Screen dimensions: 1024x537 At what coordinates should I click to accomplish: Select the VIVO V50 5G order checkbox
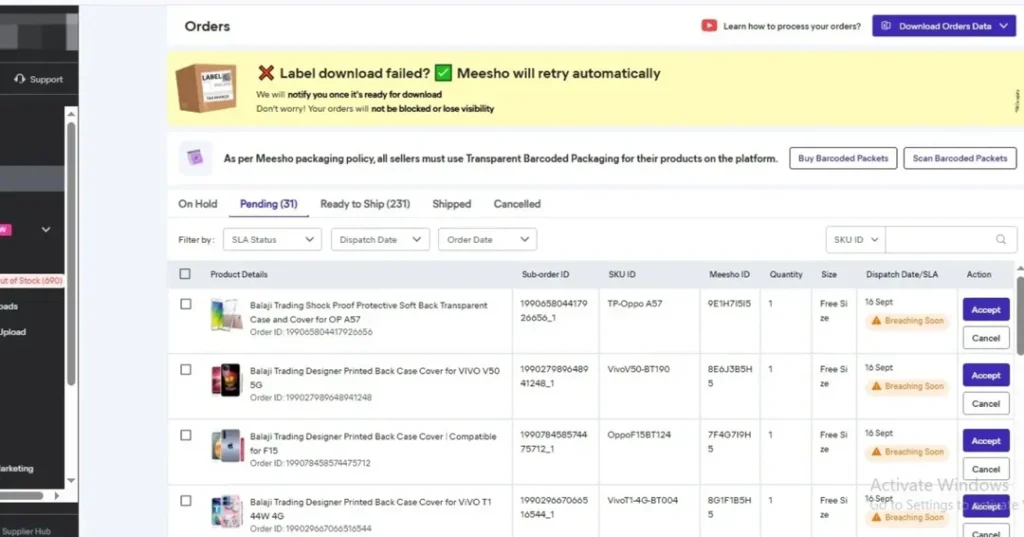point(185,370)
